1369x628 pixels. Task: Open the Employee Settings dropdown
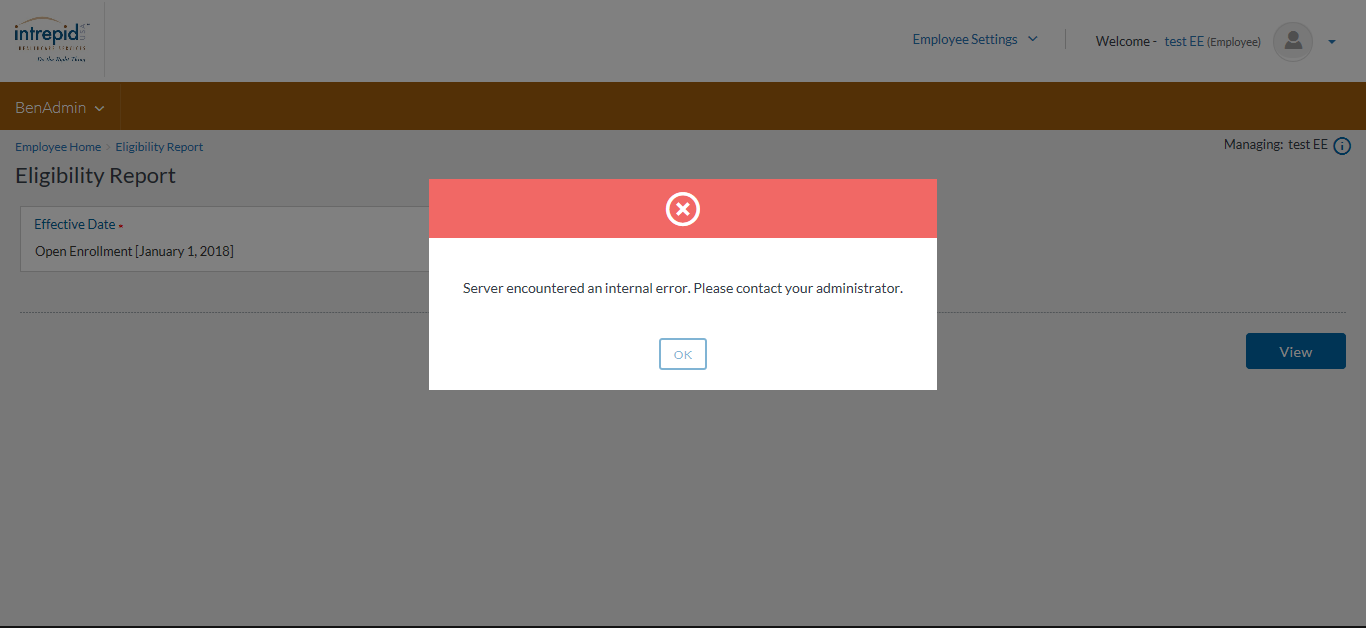pyautogui.click(x=965, y=40)
